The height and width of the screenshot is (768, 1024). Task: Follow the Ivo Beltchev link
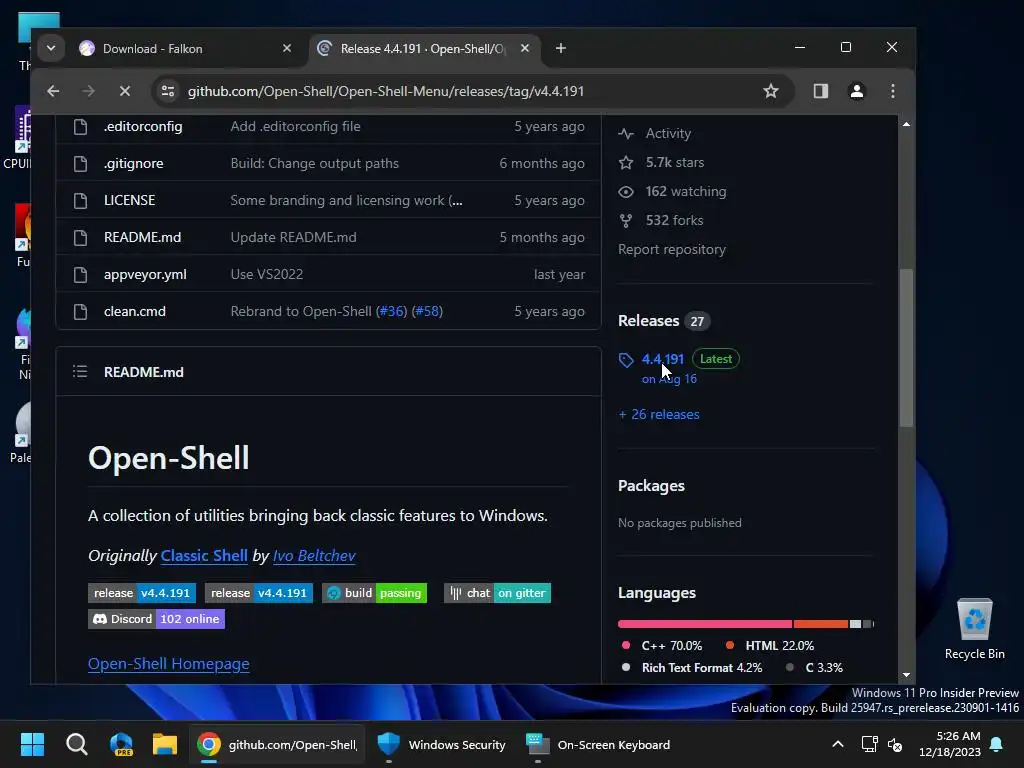pyautogui.click(x=313, y=556)
